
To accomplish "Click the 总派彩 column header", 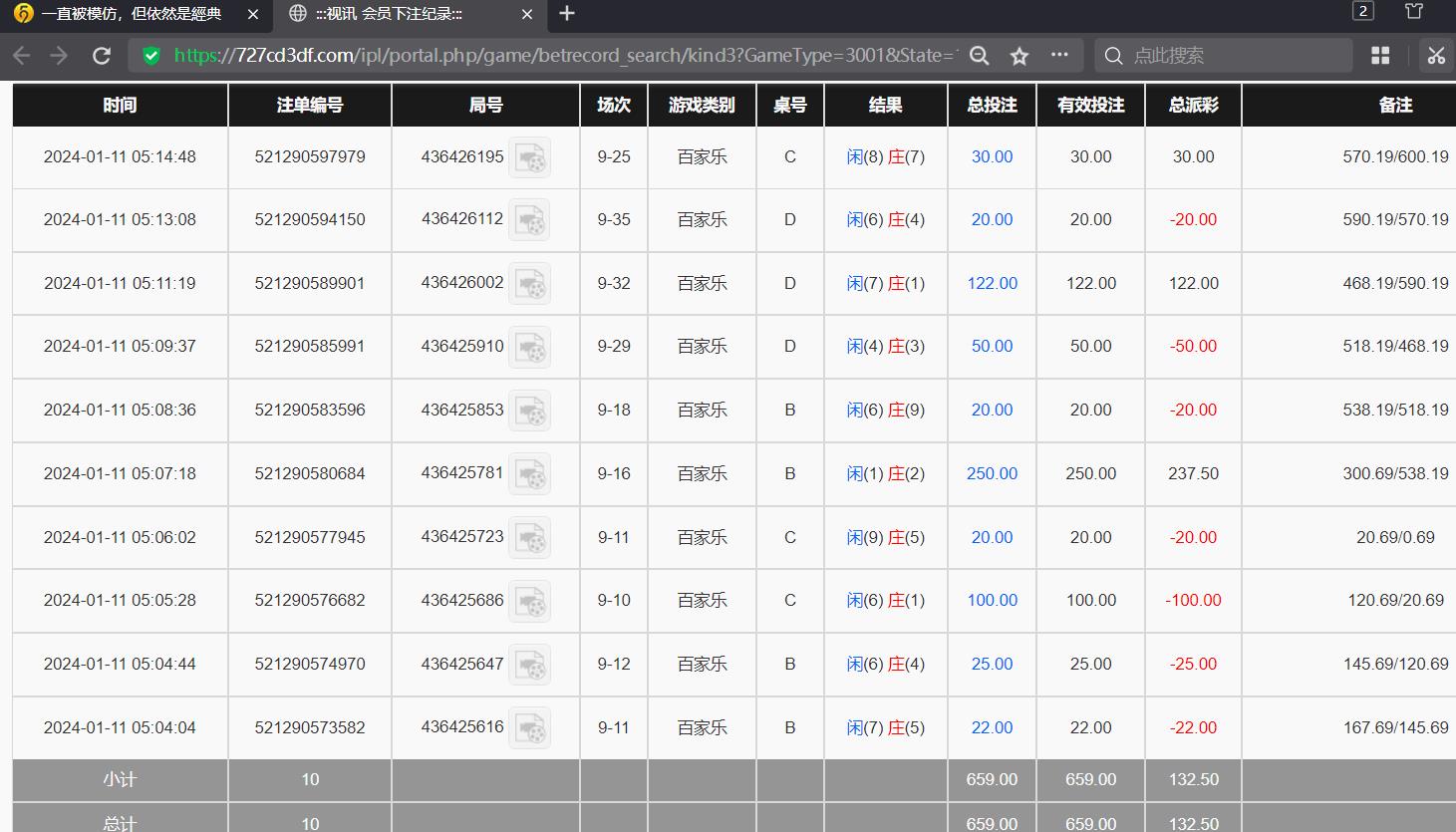I will click(1193, 105).
